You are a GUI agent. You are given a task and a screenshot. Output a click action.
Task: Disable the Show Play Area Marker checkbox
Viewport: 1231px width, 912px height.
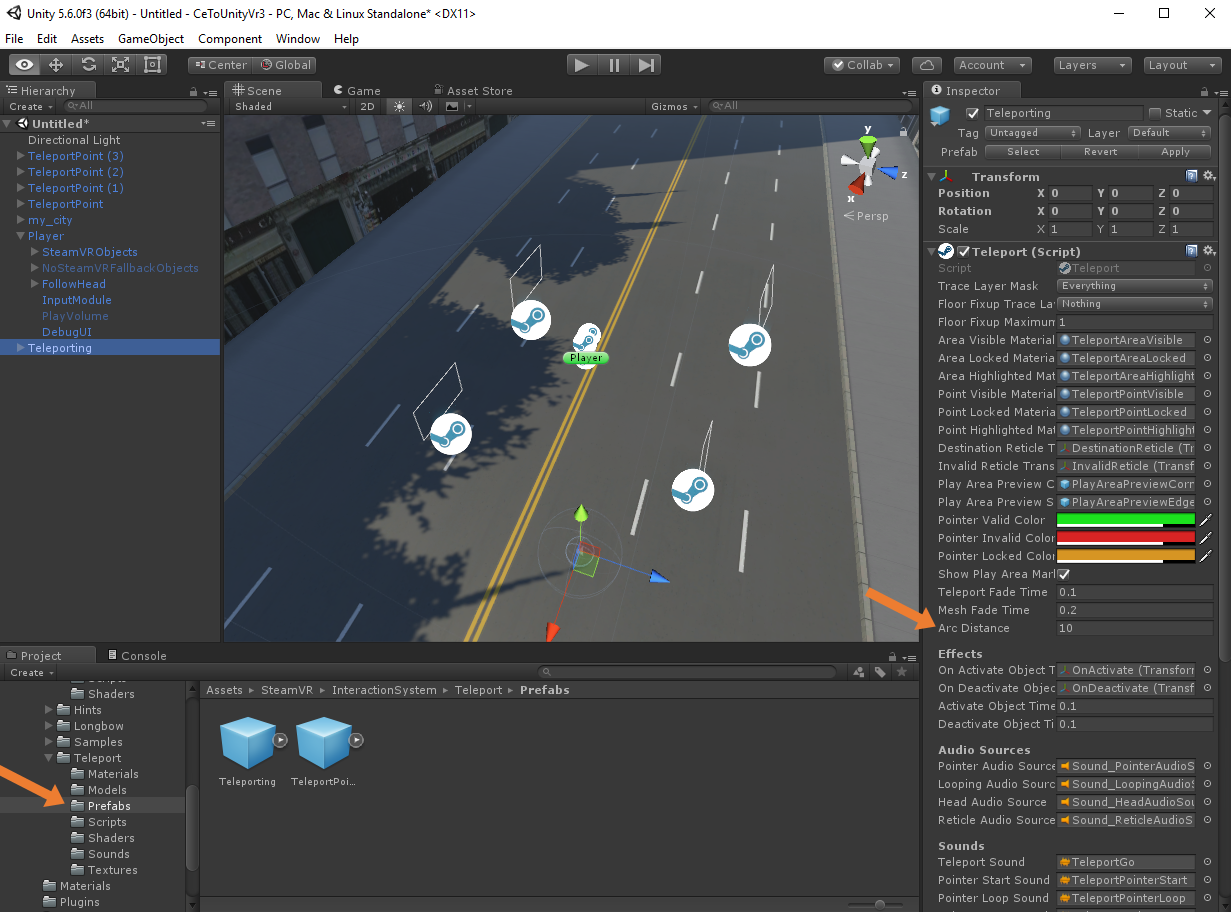pos(1064,574)
